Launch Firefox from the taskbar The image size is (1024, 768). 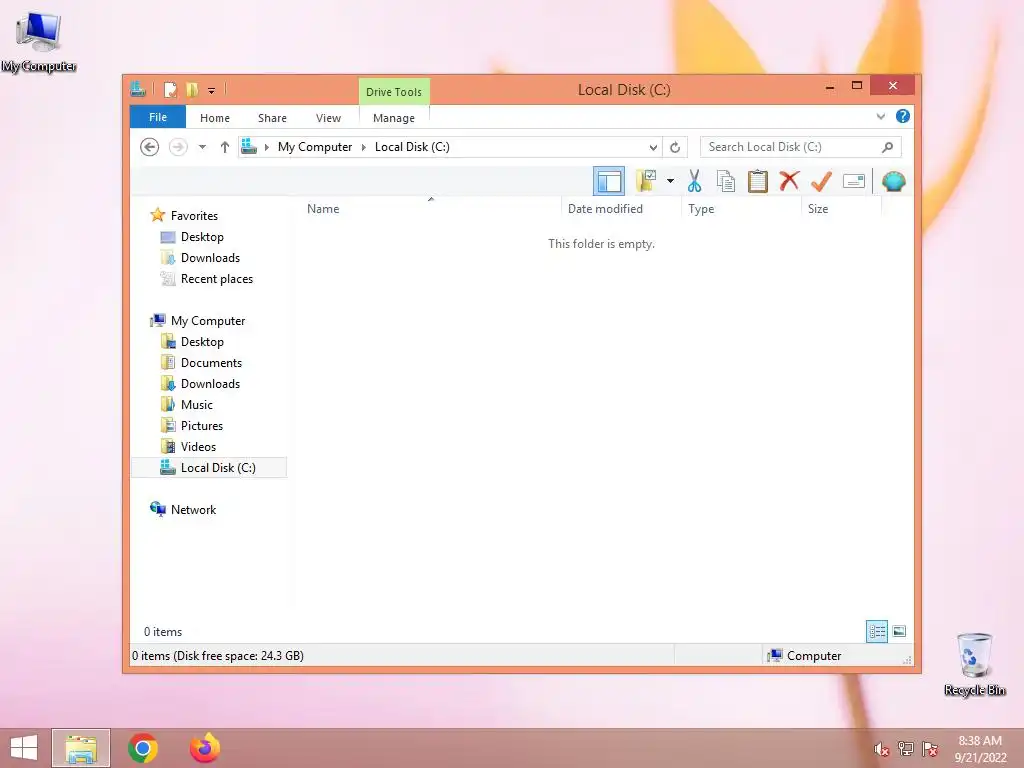(x=205, y=748)
